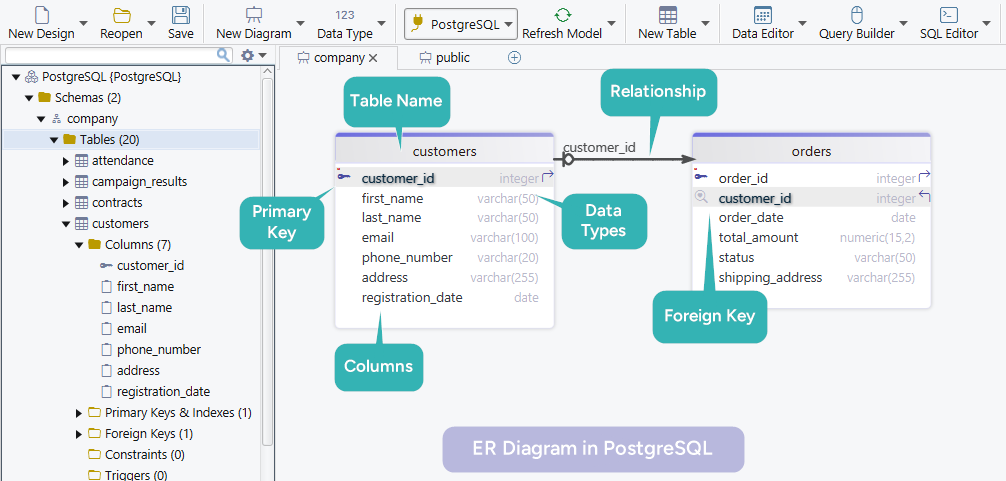Image resolution: width=1006 pixels, height=481 pixels.
Task: Open the New Diagram dropdown arrow
Action: point(301,24)
